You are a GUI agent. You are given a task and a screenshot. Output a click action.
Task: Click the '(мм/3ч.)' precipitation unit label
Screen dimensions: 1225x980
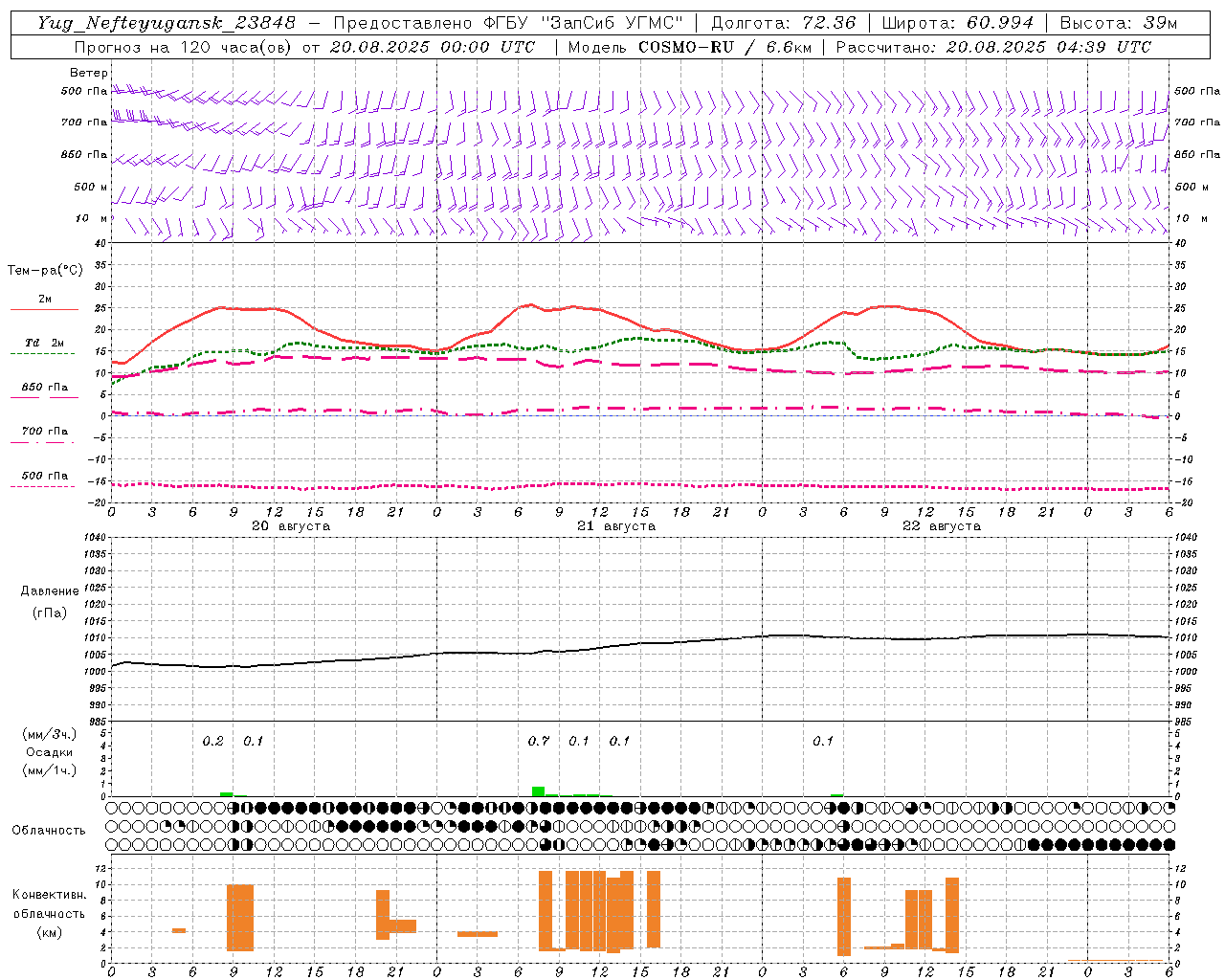[50, 734]
